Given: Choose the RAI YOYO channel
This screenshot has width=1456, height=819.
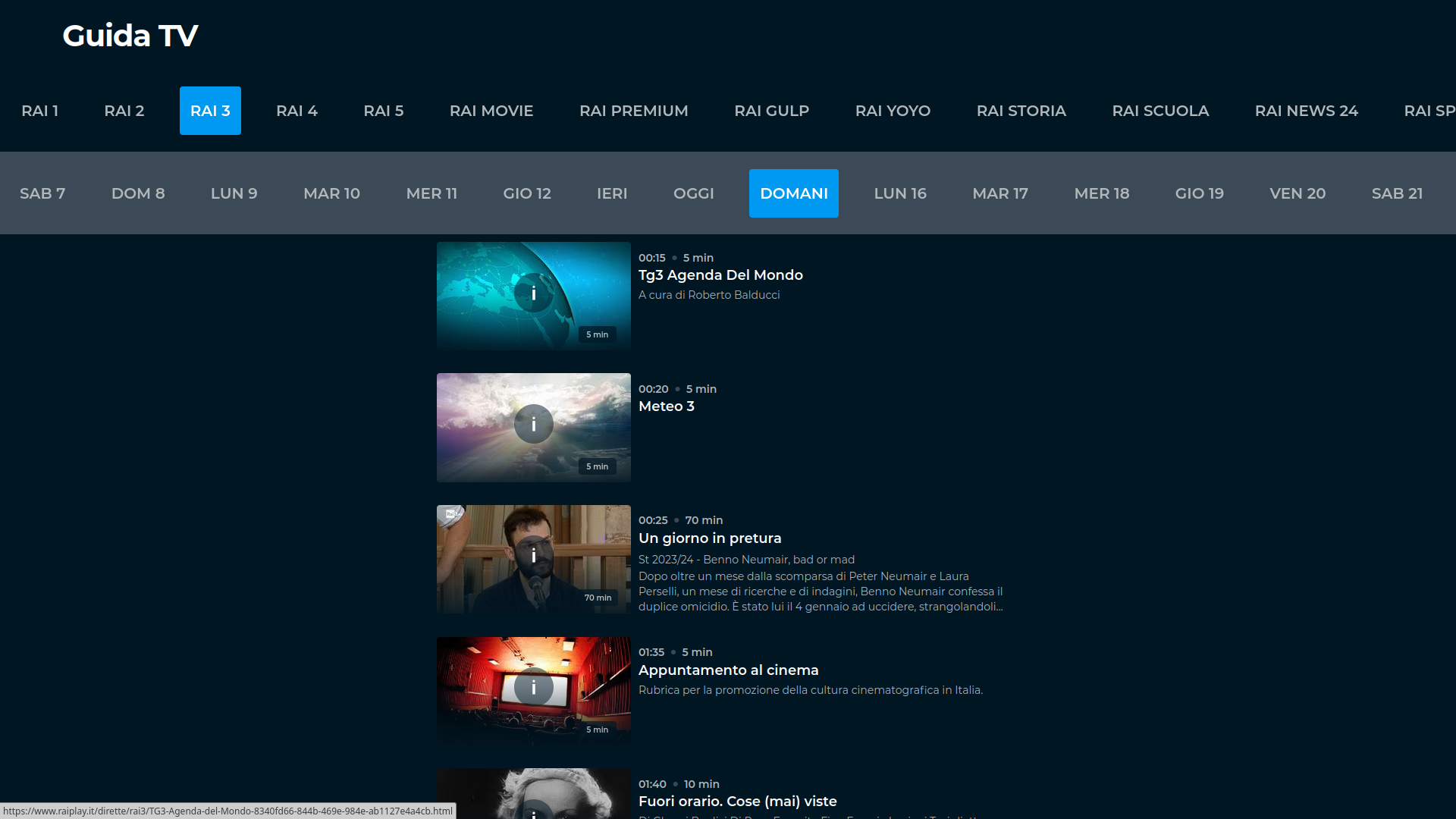Looking at the screenshot, I should [x=893, y=111].
